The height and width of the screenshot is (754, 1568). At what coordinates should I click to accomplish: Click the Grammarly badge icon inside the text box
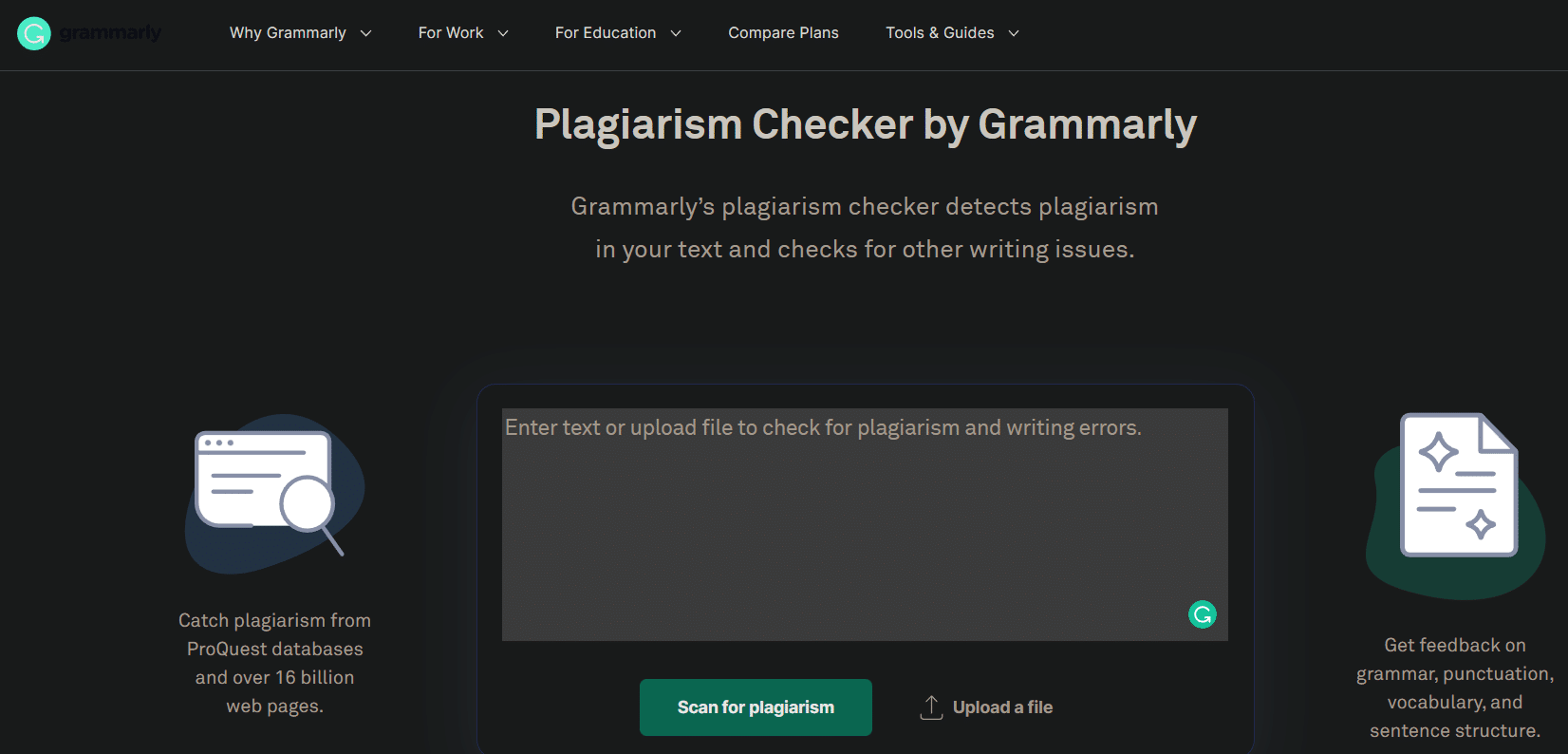[1203, 614]
